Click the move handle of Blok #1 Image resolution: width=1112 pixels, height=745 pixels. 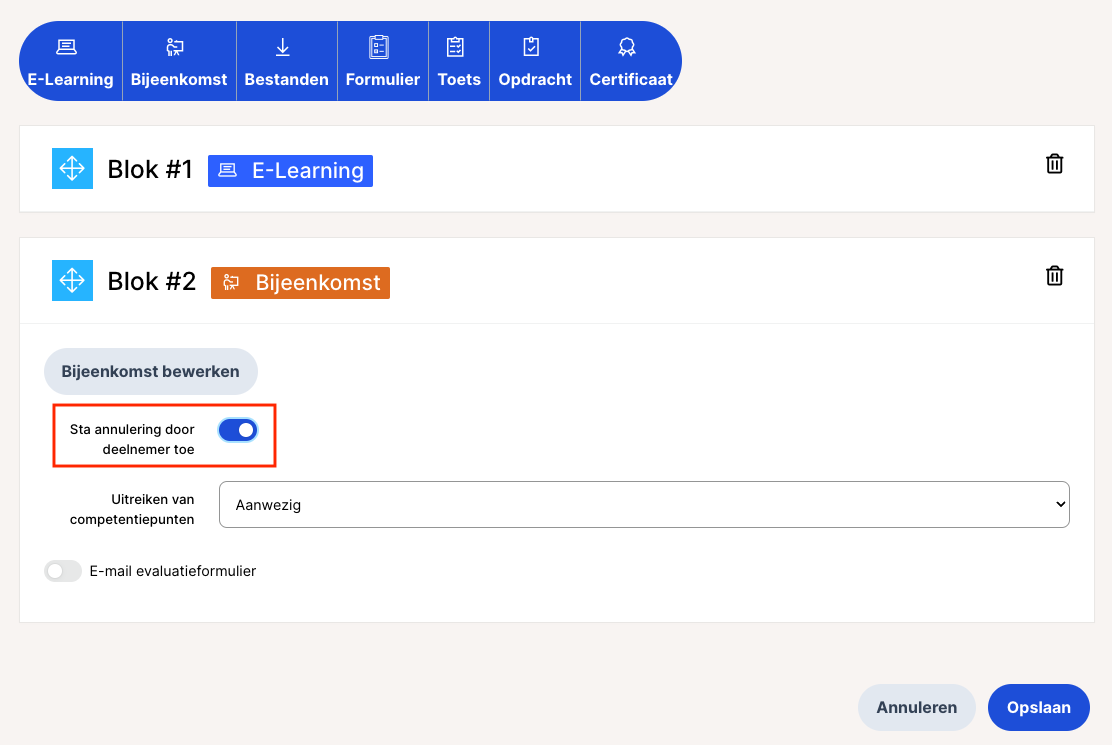pyautogui.click(x=72, y=169)
